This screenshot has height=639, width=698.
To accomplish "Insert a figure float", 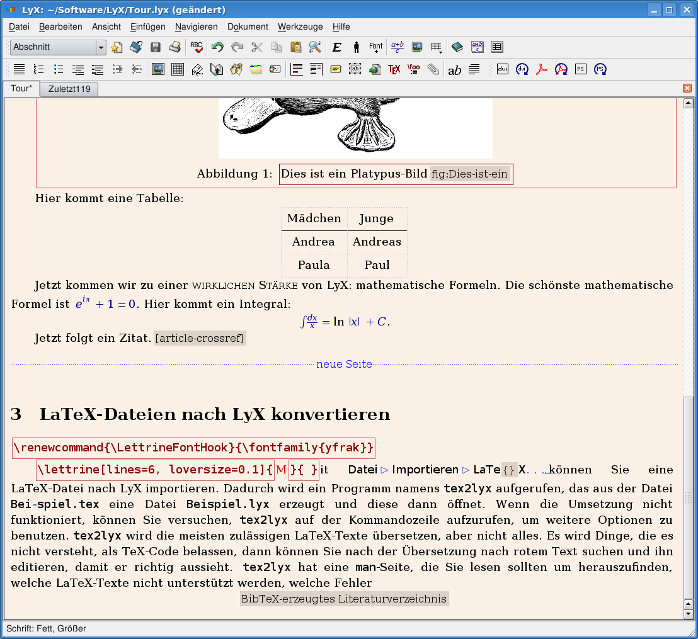I will (x=158, y=69).
